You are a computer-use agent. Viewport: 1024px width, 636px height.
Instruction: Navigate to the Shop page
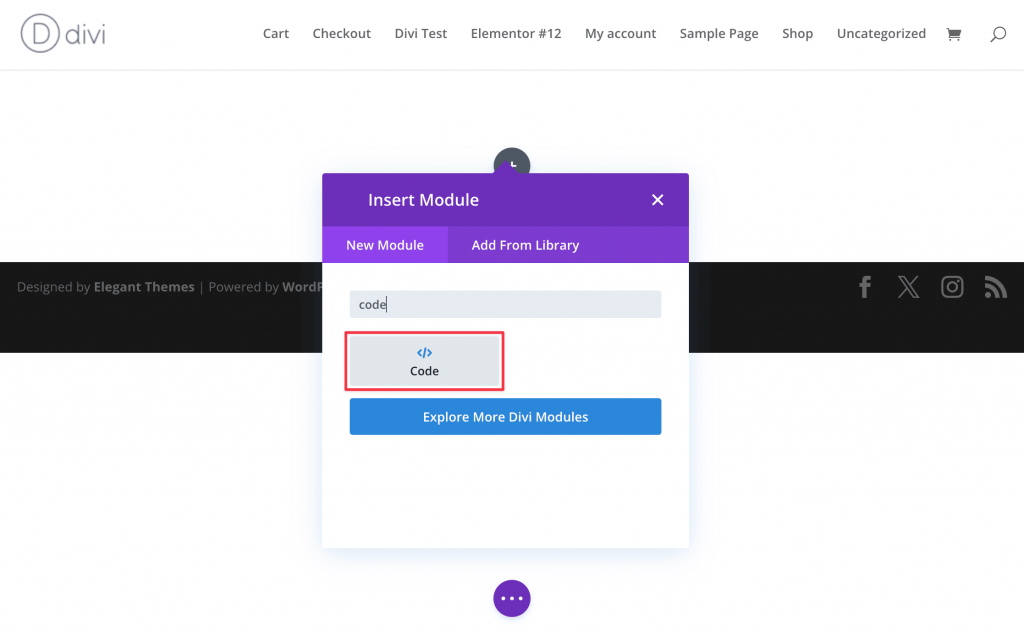click(797, 33)
